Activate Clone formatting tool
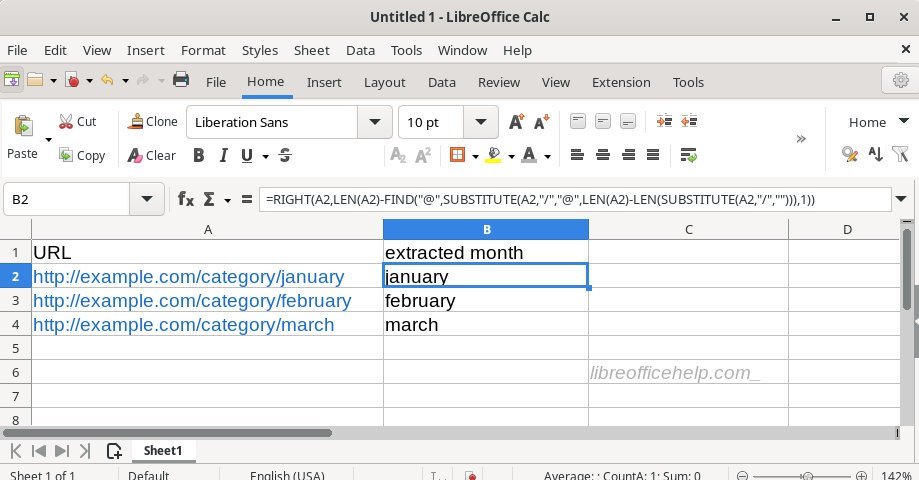919x480 pixels. point(152,121)
